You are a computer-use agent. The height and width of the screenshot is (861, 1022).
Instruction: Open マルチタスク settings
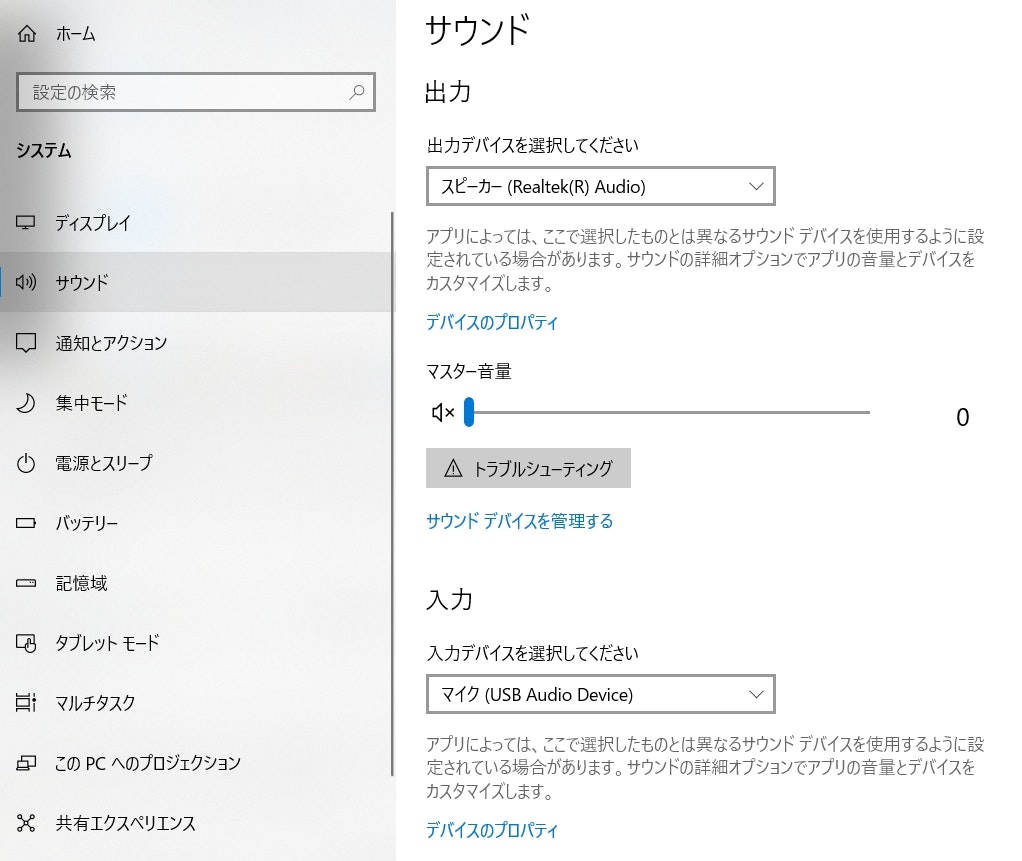coord(196,703)
